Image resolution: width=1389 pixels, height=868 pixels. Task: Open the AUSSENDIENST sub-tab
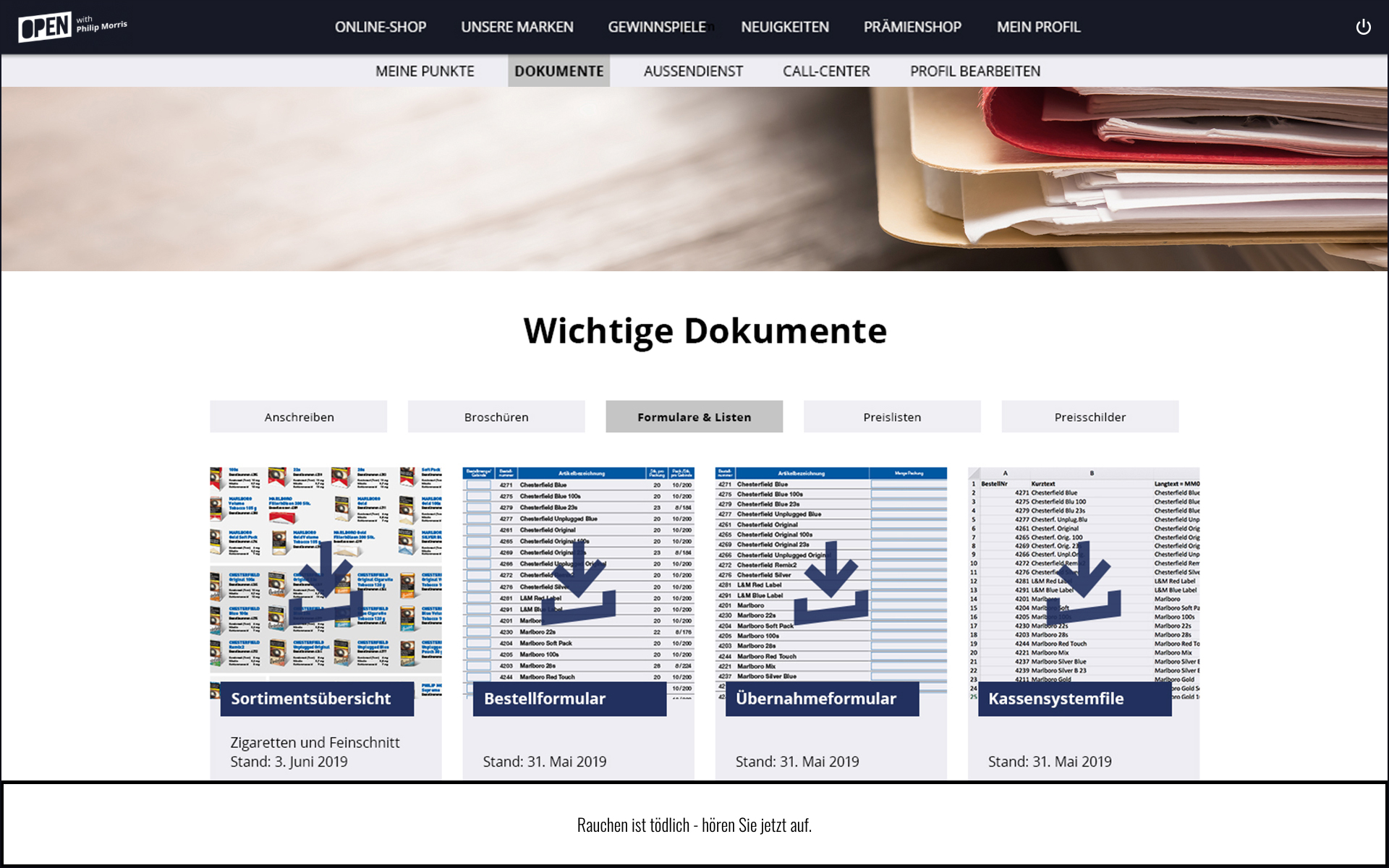pyautogui.click(x=693, y=71)
